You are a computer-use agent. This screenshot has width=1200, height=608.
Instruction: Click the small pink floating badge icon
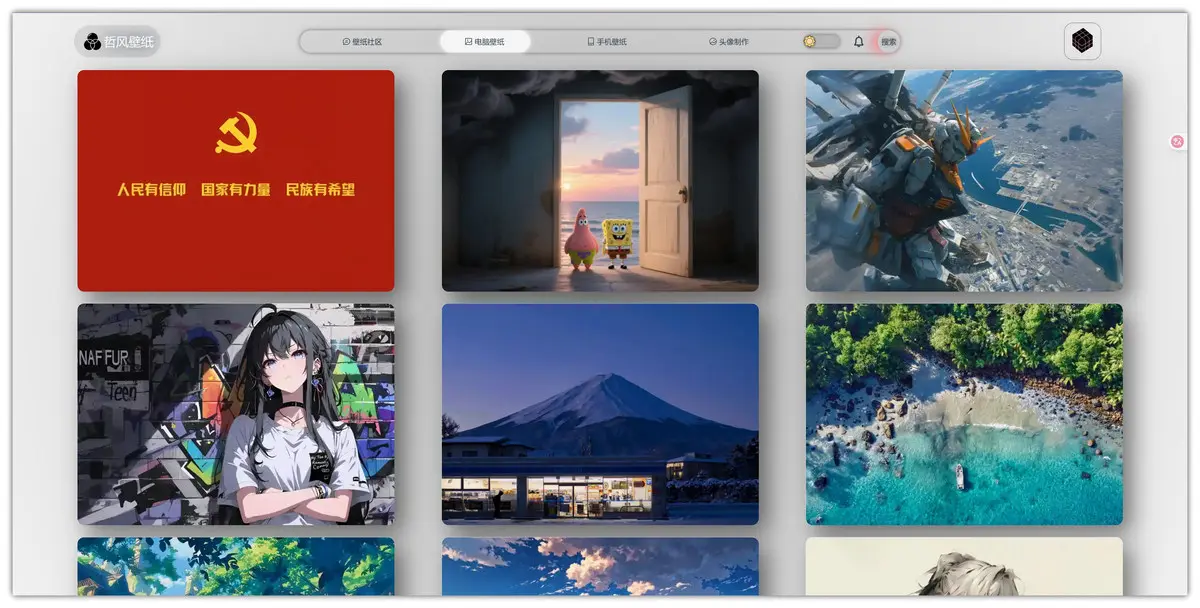click(x=1177, y=141)
